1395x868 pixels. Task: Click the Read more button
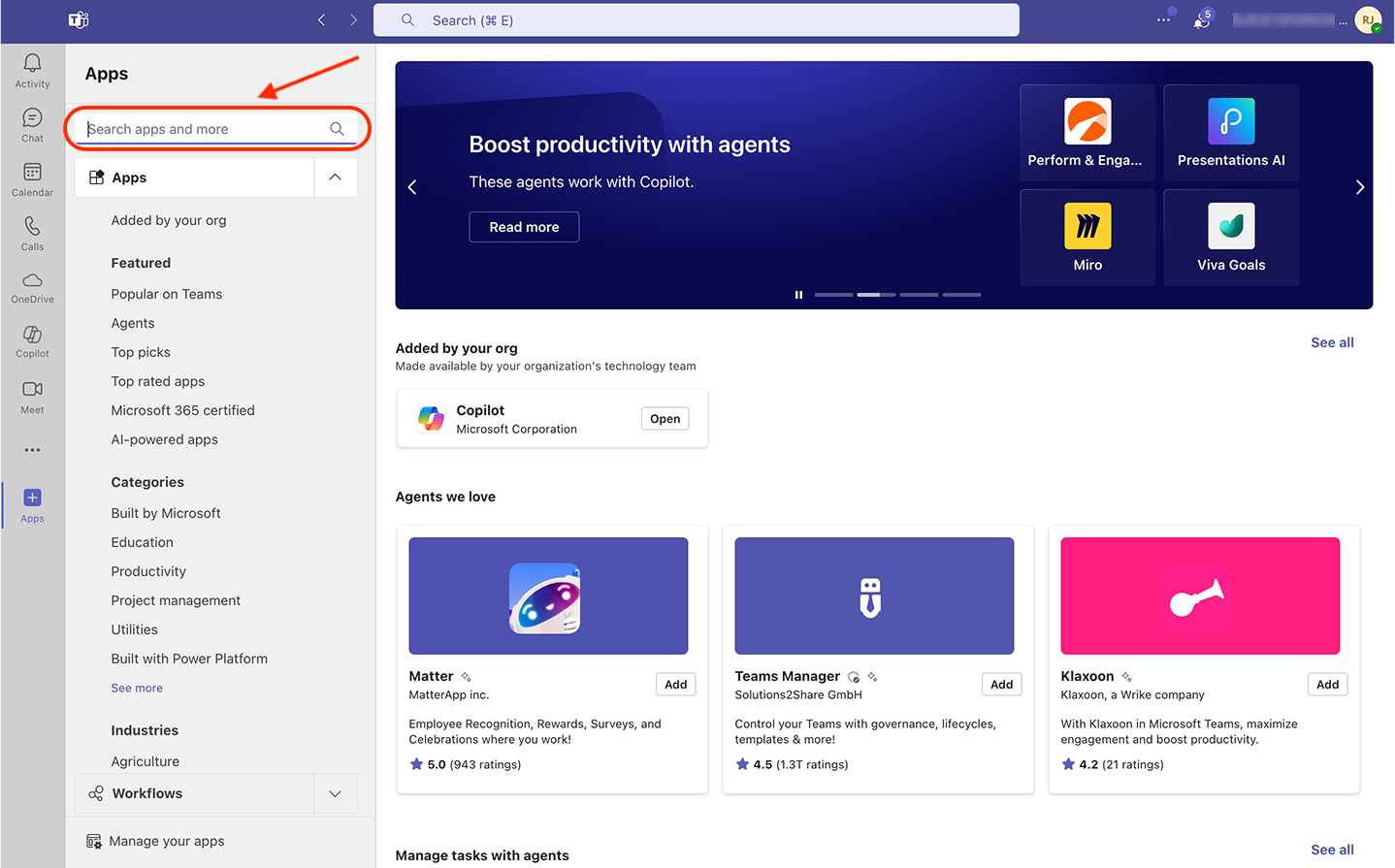[x=524, y=227]
